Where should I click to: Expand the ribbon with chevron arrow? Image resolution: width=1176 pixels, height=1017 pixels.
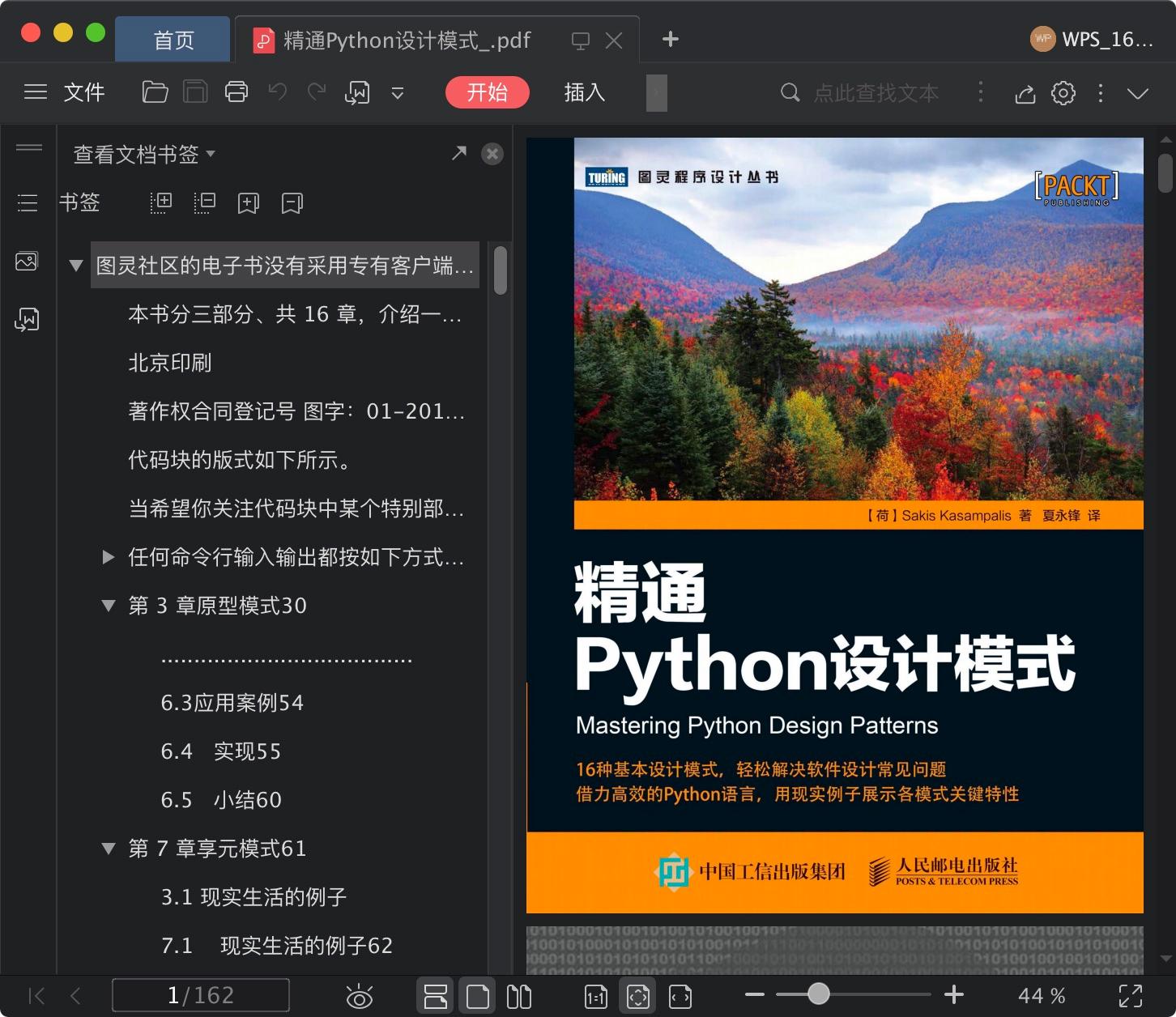click(x=1138, y=94)
